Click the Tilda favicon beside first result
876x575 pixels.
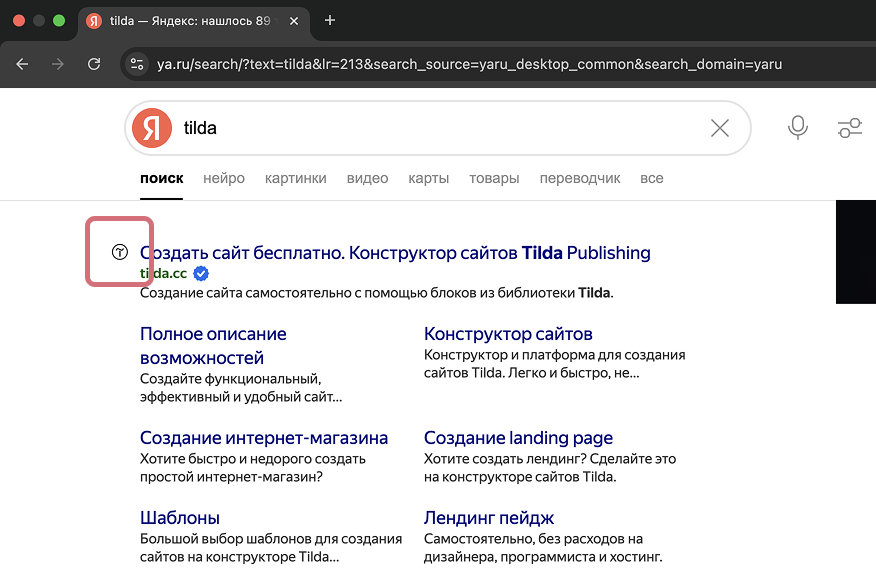120,252
